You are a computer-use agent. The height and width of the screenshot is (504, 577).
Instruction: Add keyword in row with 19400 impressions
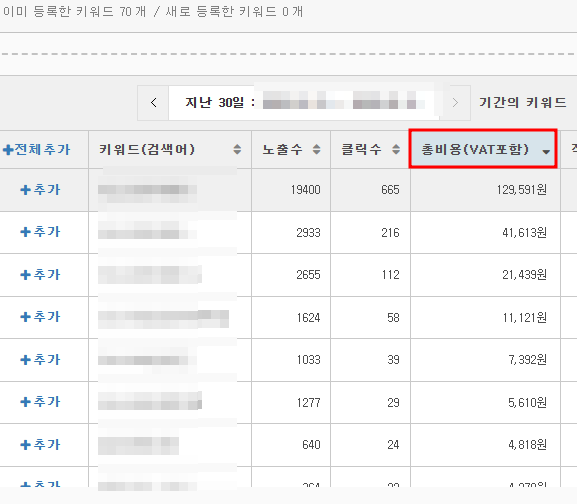tap(40, 190)
